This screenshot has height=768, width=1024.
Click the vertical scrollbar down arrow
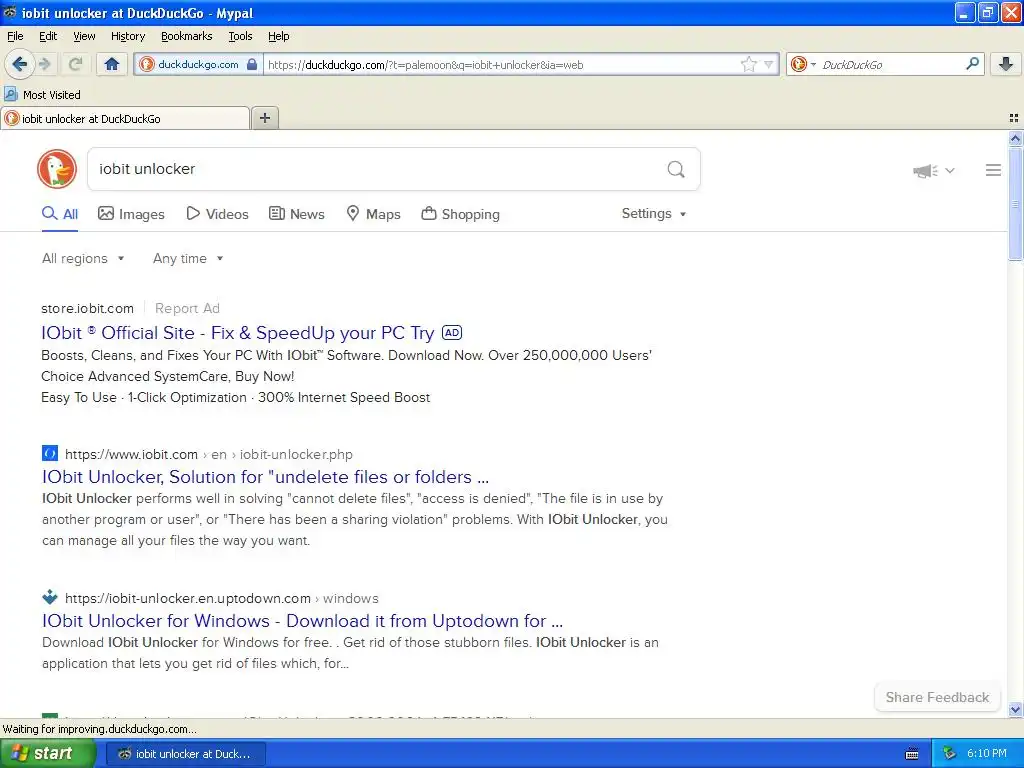click(1015, 710)
